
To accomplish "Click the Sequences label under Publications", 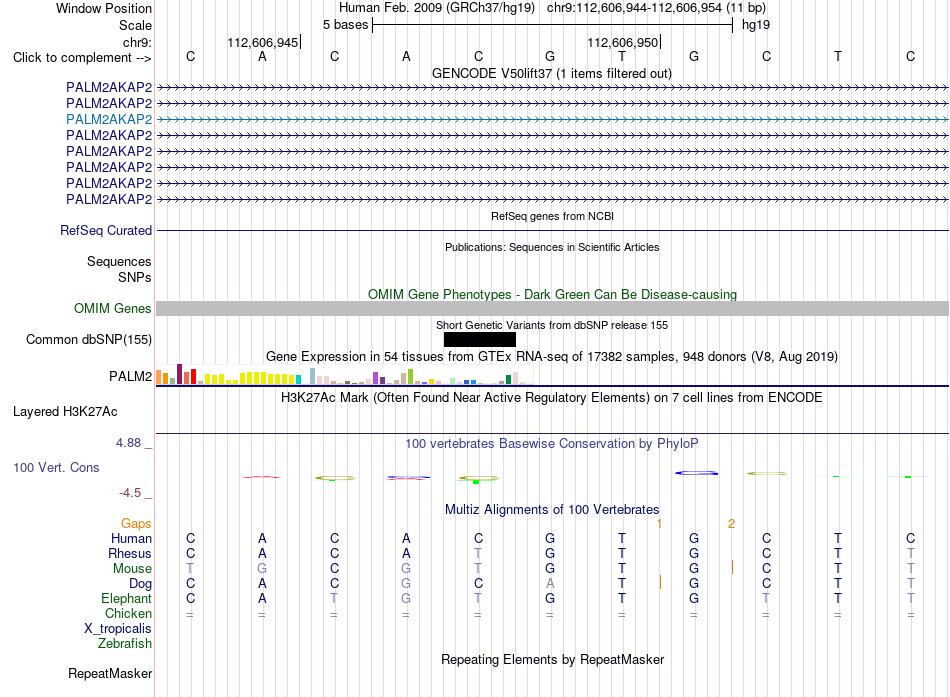I will [119, 261].
